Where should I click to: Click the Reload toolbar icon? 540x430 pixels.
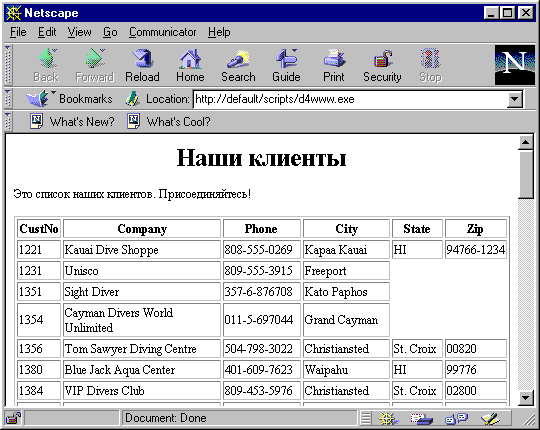[x=142, y=65]
